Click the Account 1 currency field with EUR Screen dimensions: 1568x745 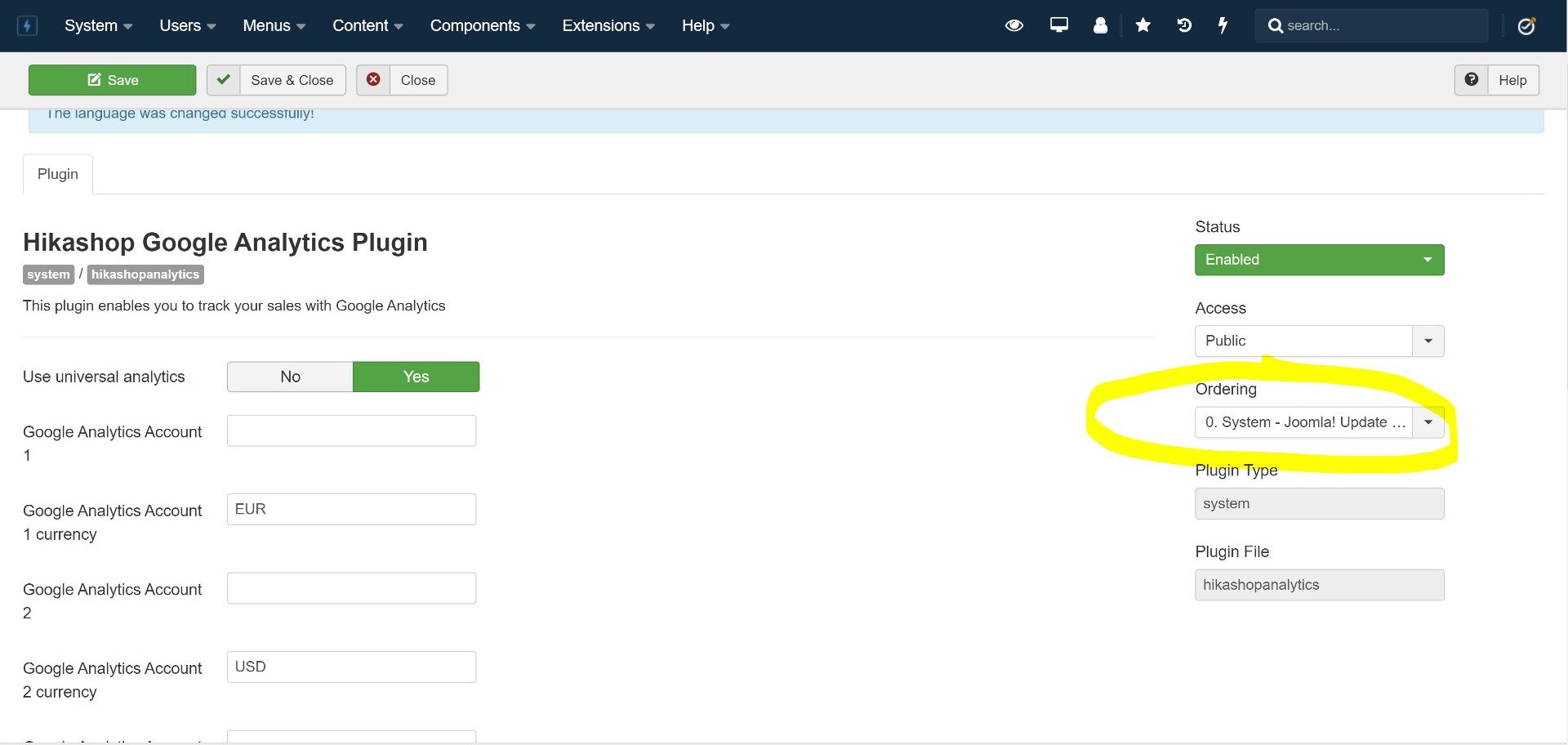pyautogui.click(x=351, y=509)
